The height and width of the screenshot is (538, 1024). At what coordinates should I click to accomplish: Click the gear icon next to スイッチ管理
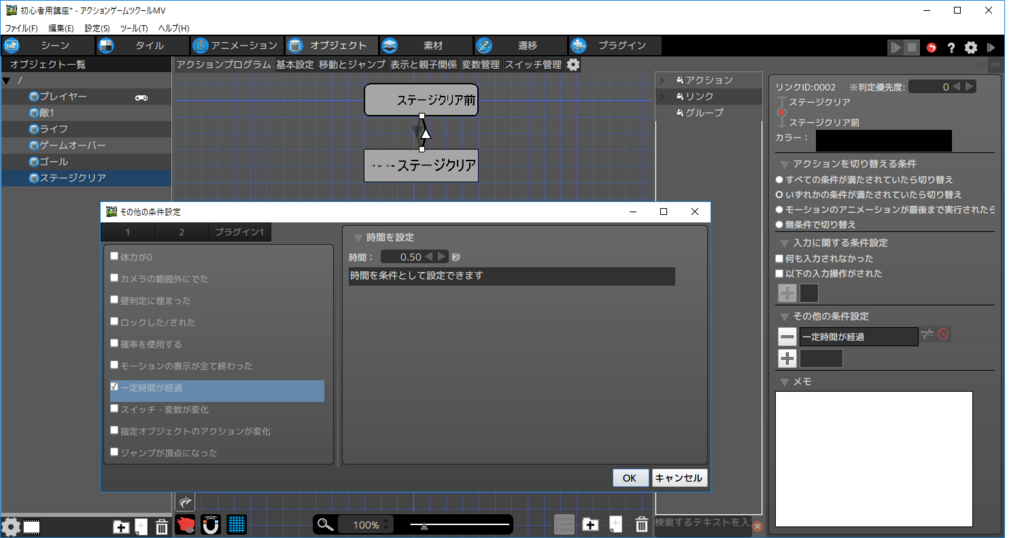(x=573, y=65)
